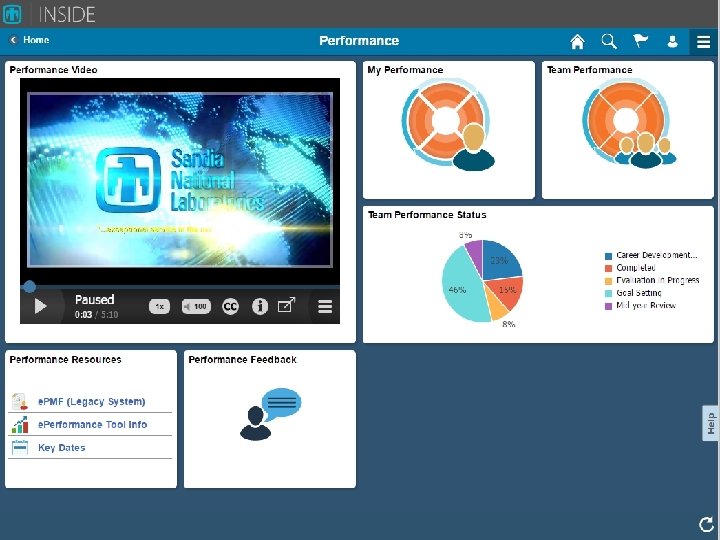Click Goal Setting legend entry
The height and width of the screenshot is (540, 720).
pos(633,293)
